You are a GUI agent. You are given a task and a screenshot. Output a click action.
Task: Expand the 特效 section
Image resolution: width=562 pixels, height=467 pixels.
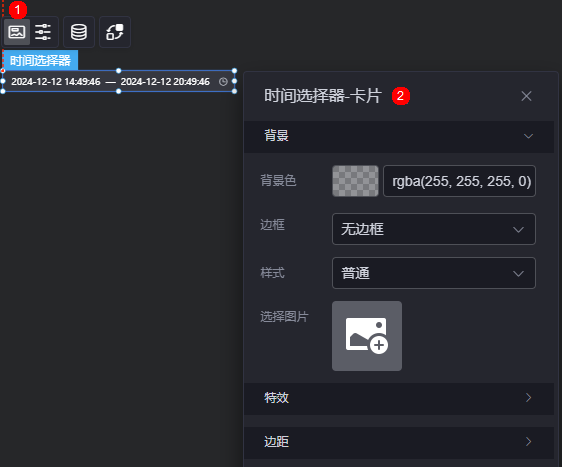click(399, 399)
